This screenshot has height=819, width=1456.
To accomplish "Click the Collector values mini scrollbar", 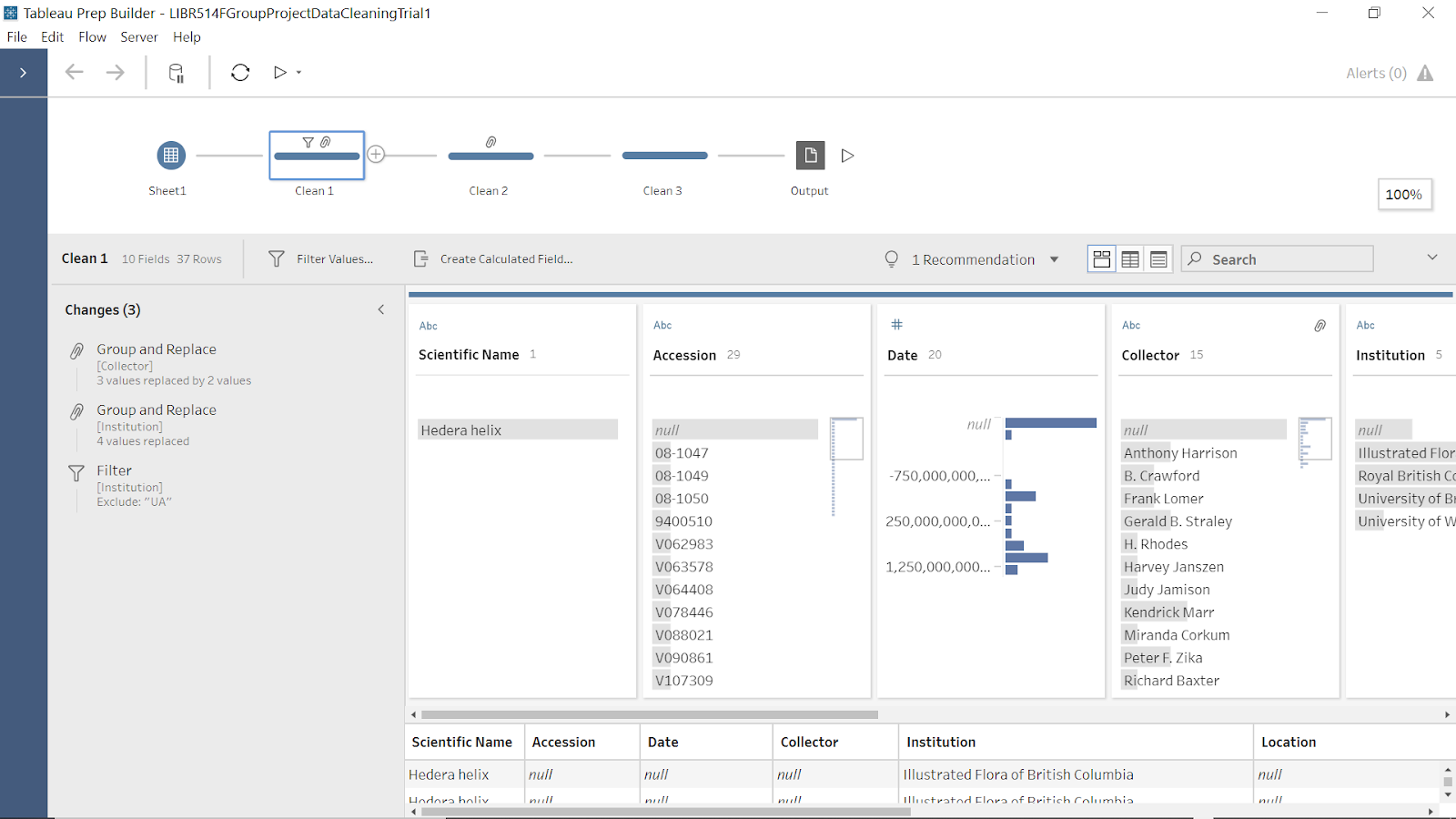I will [x=1315, y=439].
